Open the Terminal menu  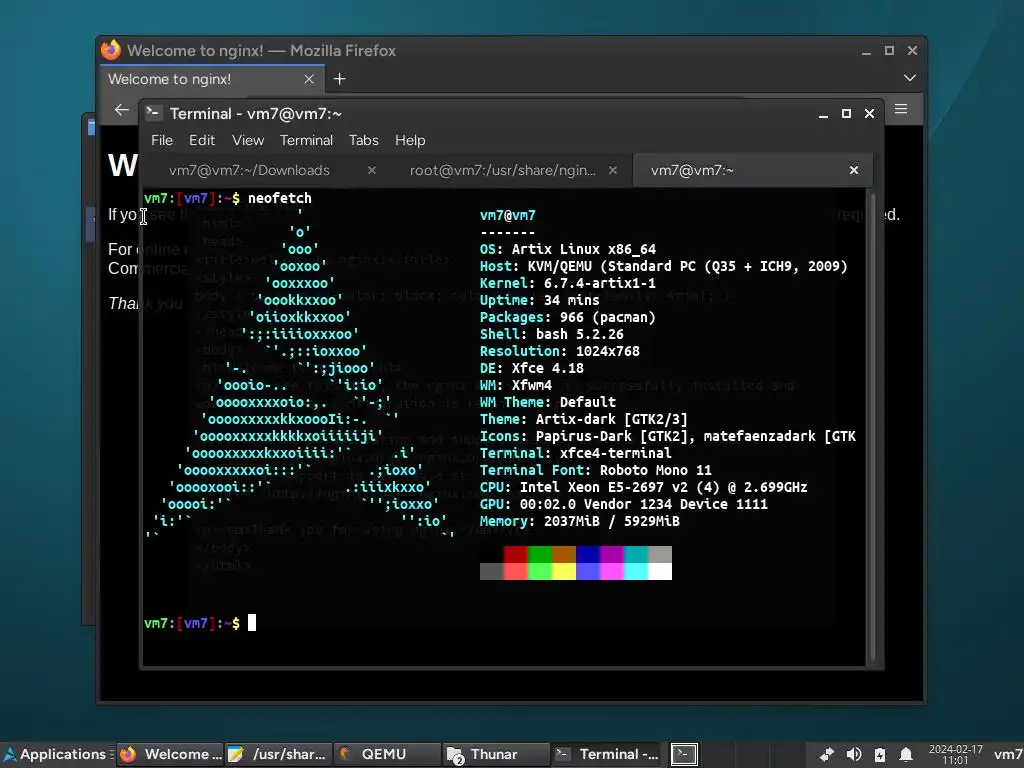[x=306, y=140]
